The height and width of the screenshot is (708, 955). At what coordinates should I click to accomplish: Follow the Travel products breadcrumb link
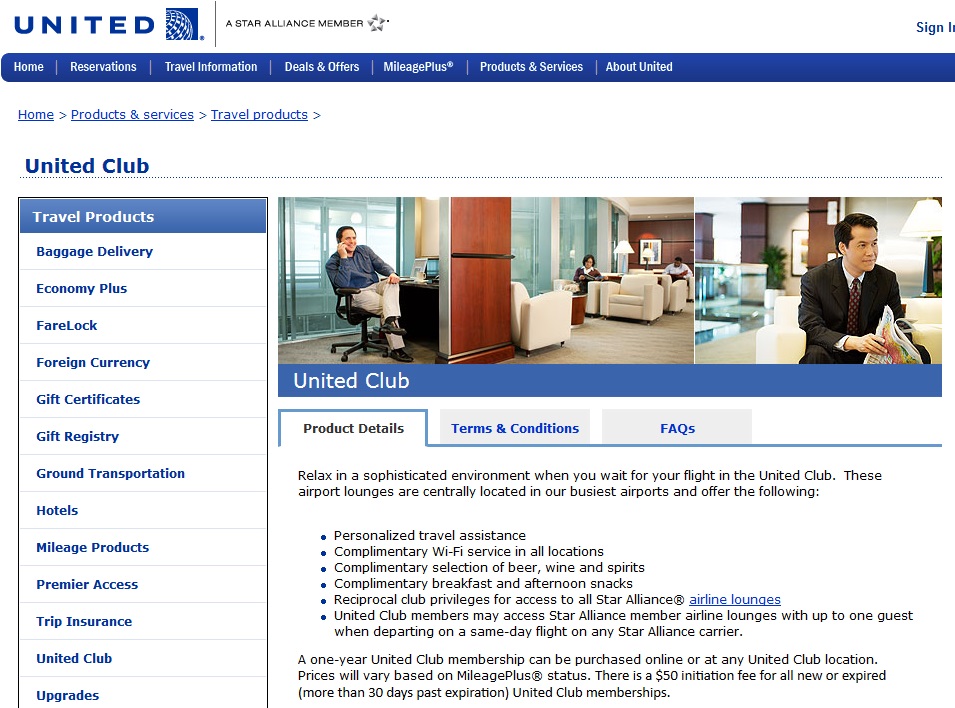point(259,115)
